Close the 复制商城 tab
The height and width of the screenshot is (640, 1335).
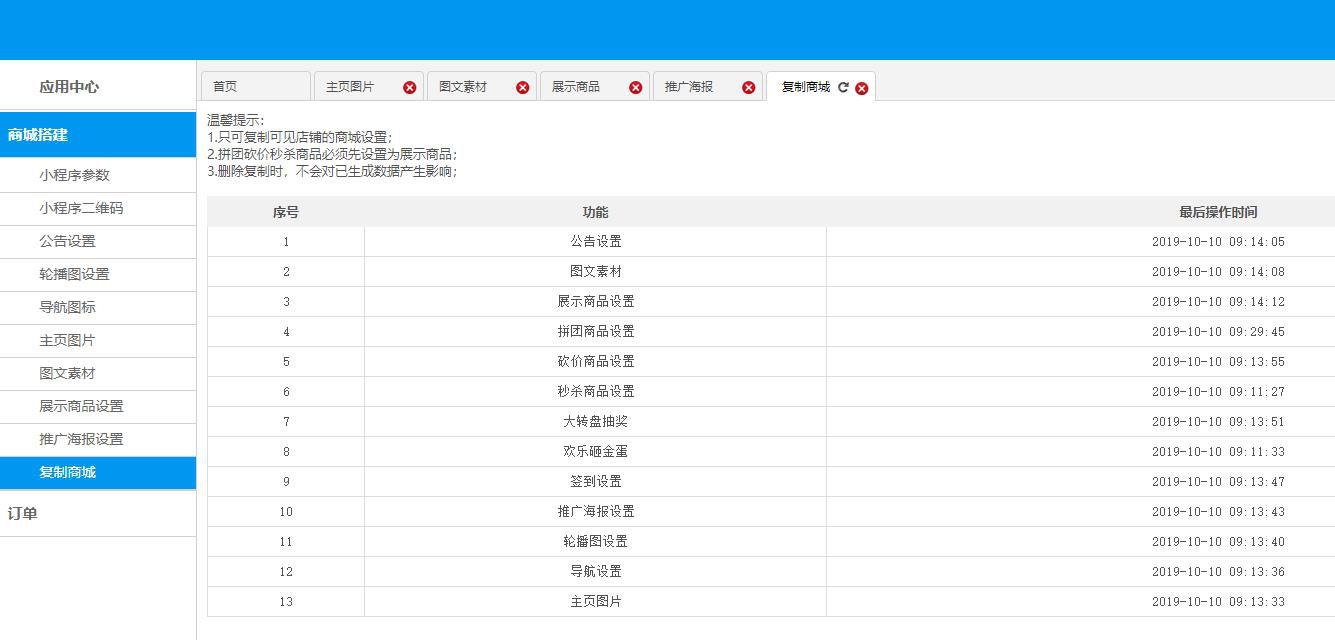click(861, 87)
